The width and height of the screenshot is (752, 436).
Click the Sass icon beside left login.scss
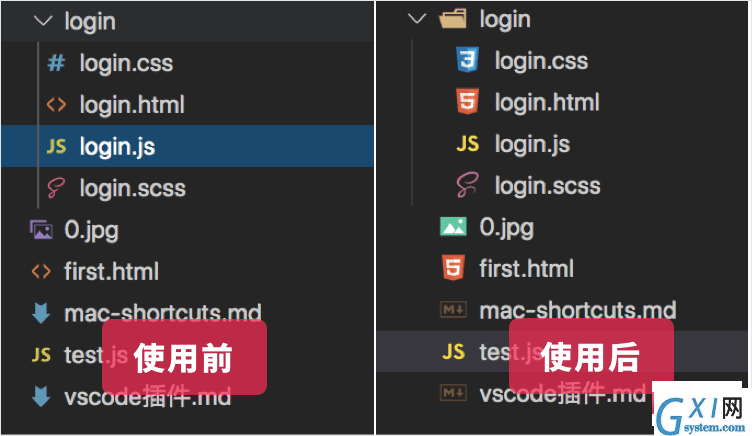(x=56, y=188)
